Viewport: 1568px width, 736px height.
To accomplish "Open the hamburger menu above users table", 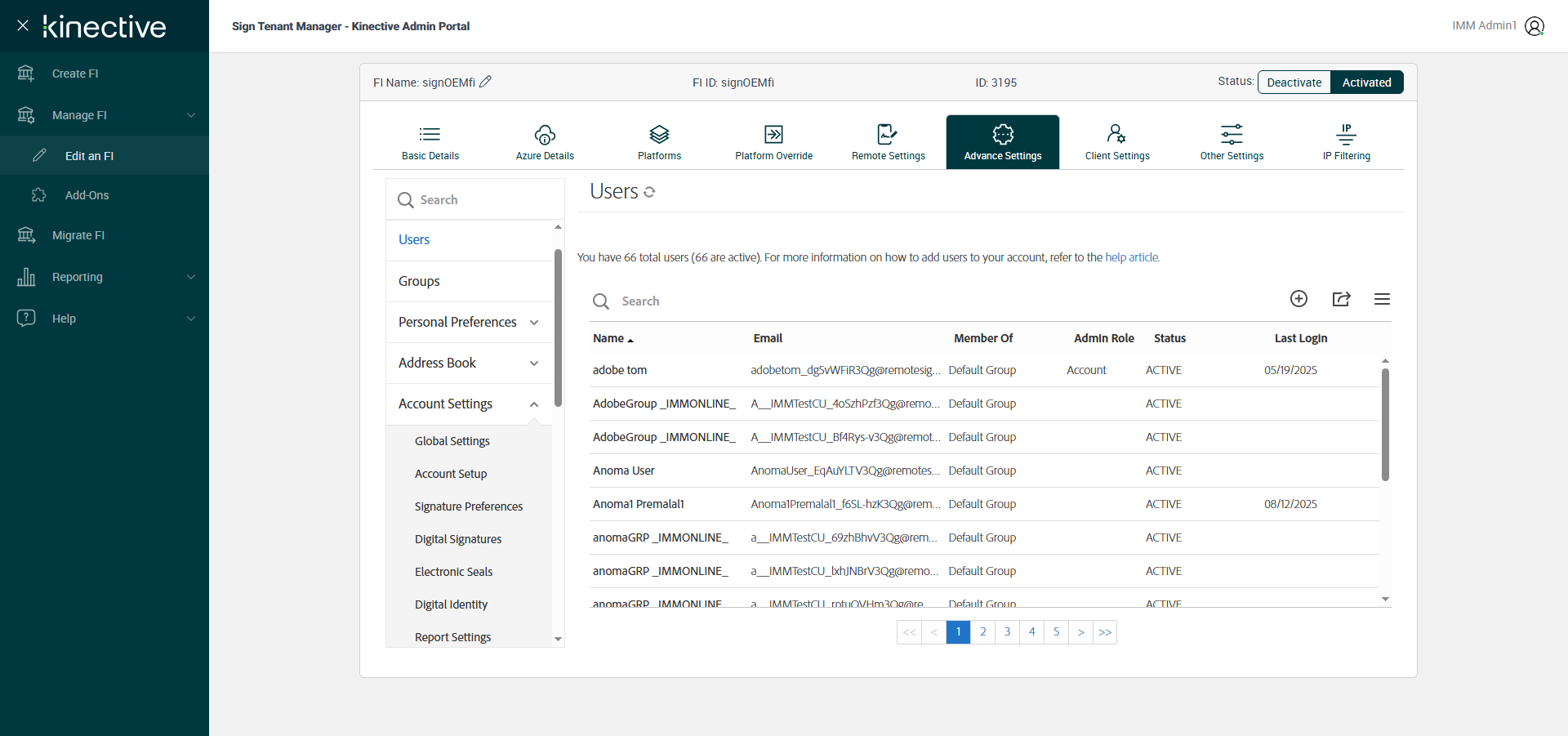I will [1382, 299].
